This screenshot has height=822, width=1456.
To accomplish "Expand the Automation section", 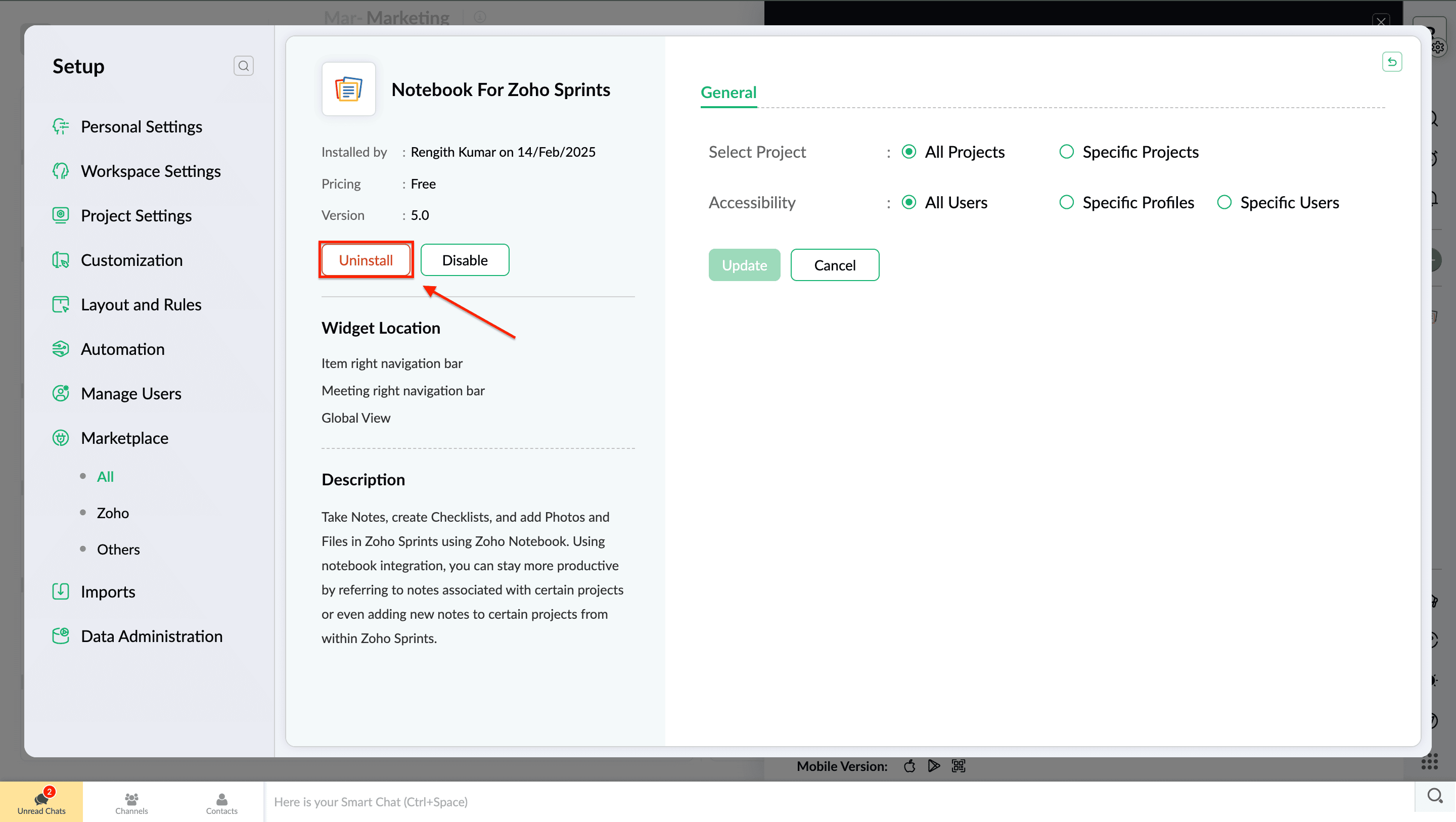I will click(x=123, y=349).
